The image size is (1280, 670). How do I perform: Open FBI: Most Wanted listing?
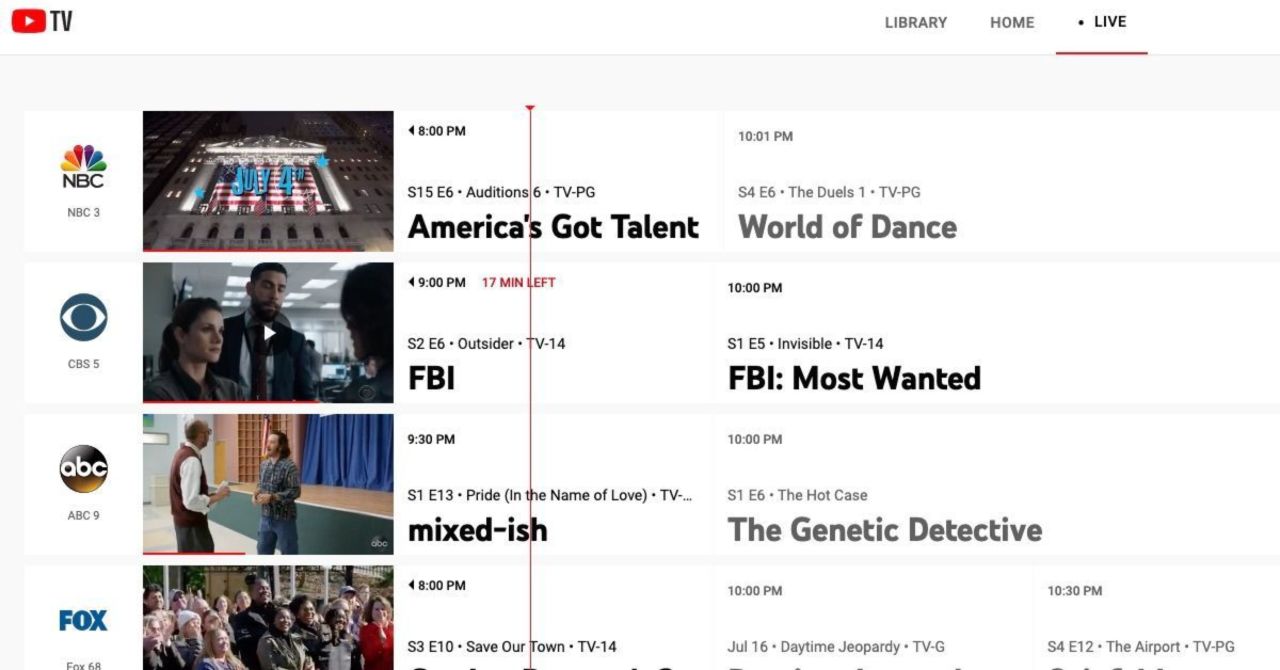(854, 378)
